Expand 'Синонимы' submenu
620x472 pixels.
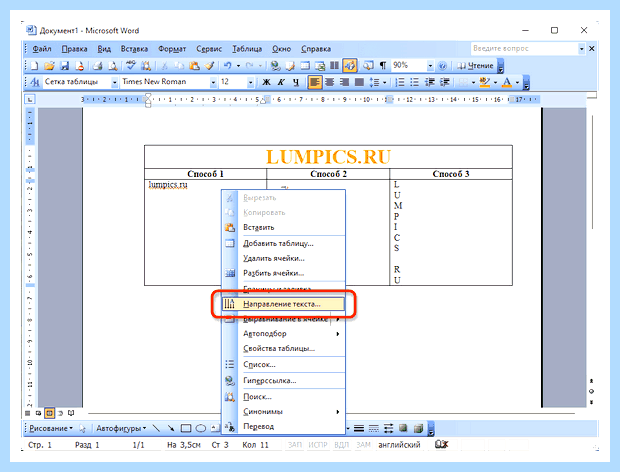pyautogui.click(x=283, y=412)
